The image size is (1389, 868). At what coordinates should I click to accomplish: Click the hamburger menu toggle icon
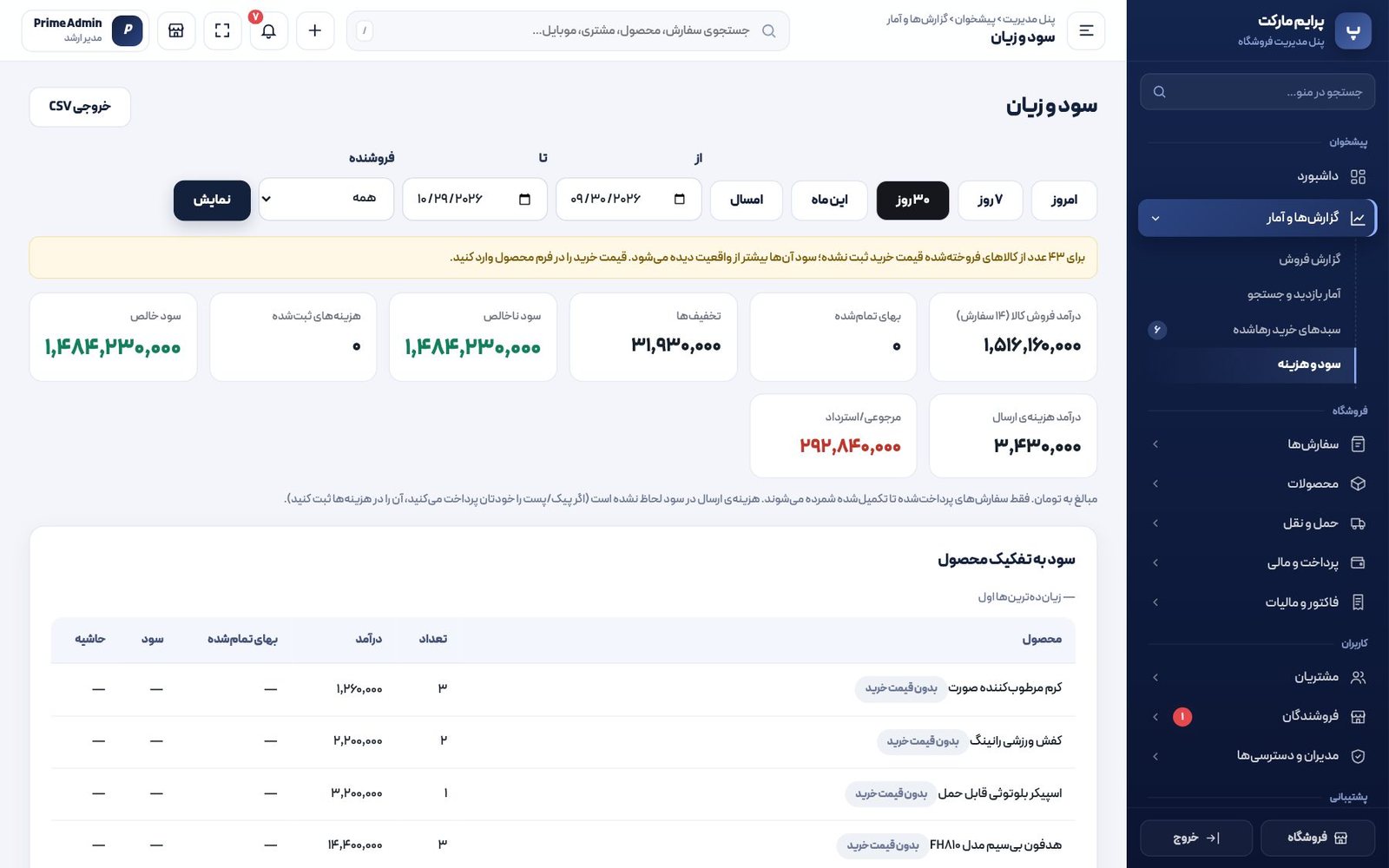coord(1086,31)
